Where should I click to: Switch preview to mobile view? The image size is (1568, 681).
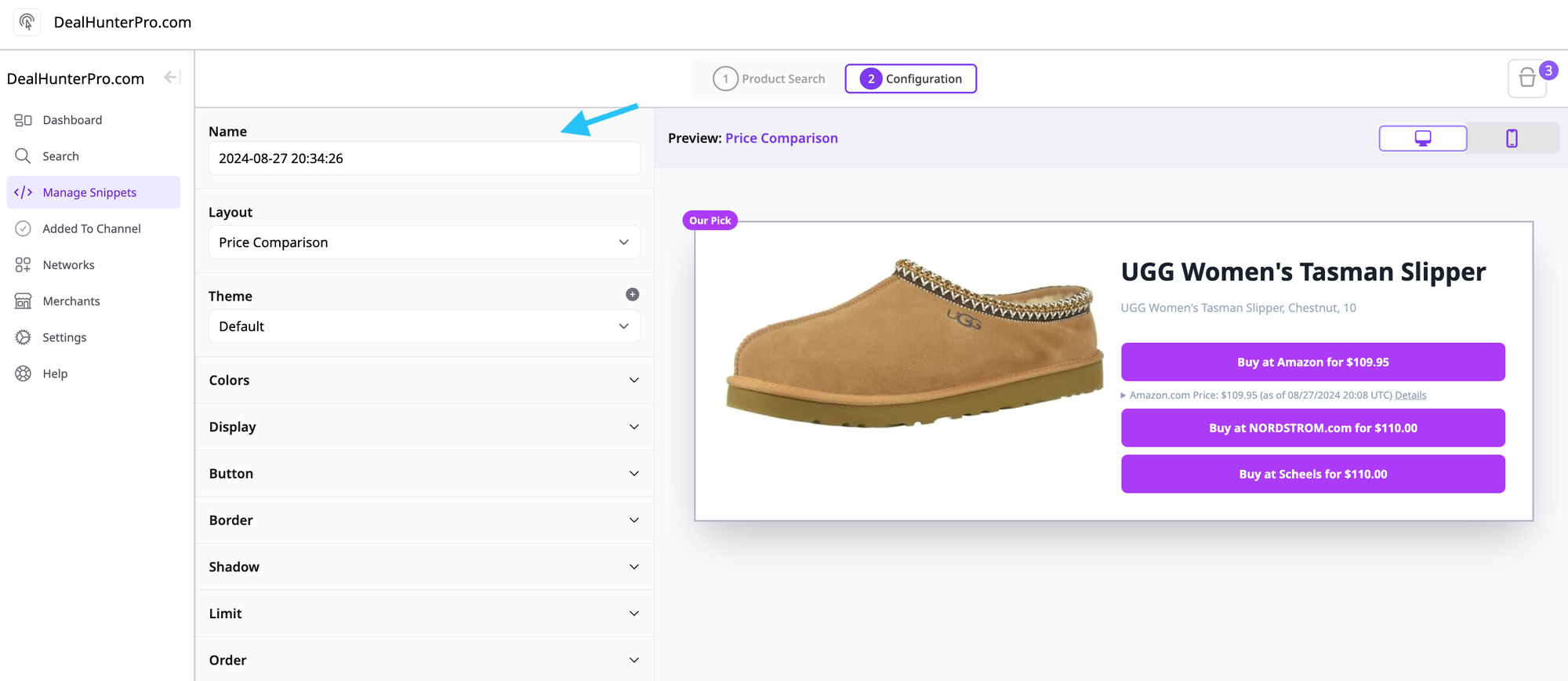(1512, 138)
